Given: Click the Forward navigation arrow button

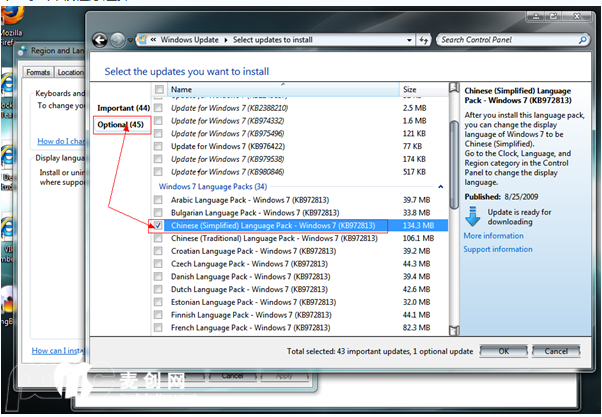Looking at the screenshot, I should [119, 40].
